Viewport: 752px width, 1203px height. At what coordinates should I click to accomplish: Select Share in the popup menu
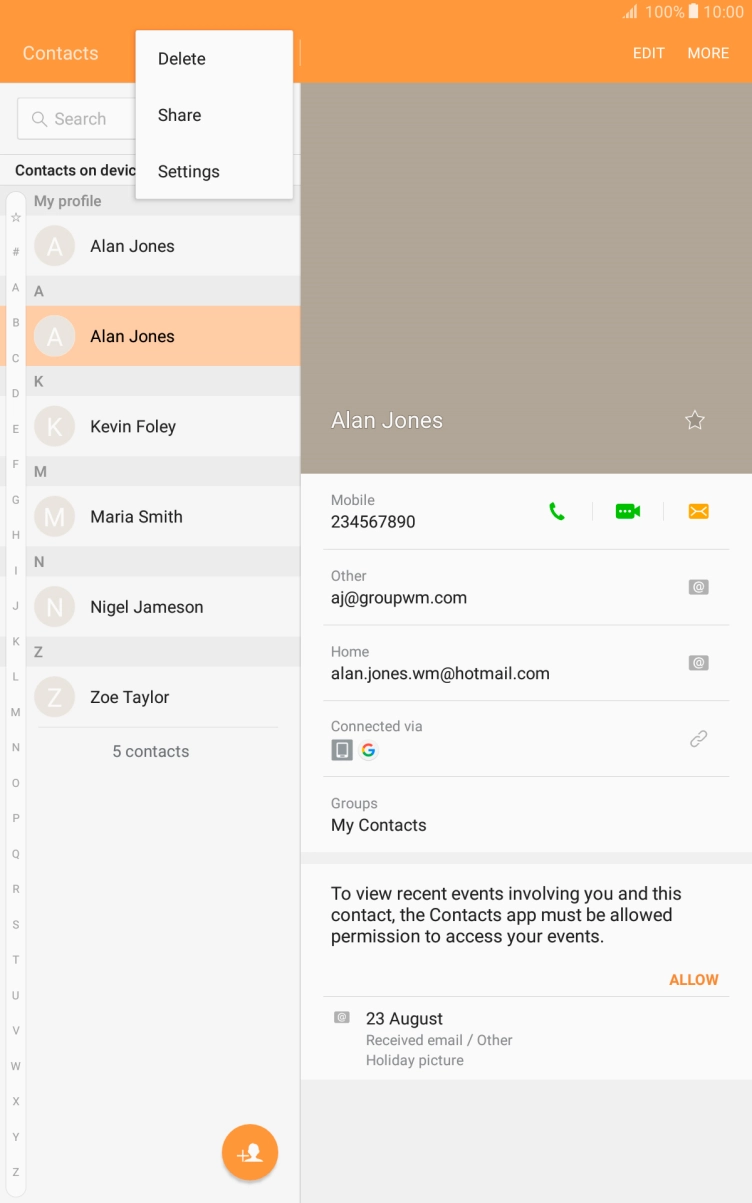tap(180, 115)
